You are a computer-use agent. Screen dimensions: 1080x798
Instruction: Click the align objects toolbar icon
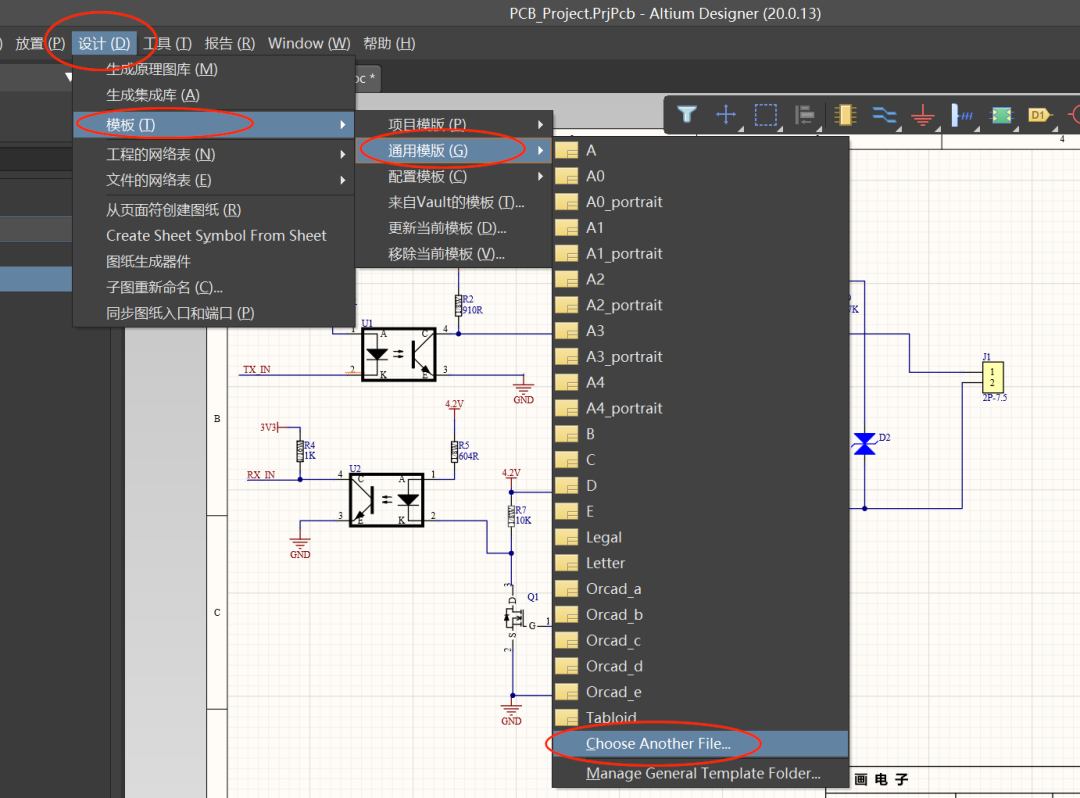click(x=804, y=115)
